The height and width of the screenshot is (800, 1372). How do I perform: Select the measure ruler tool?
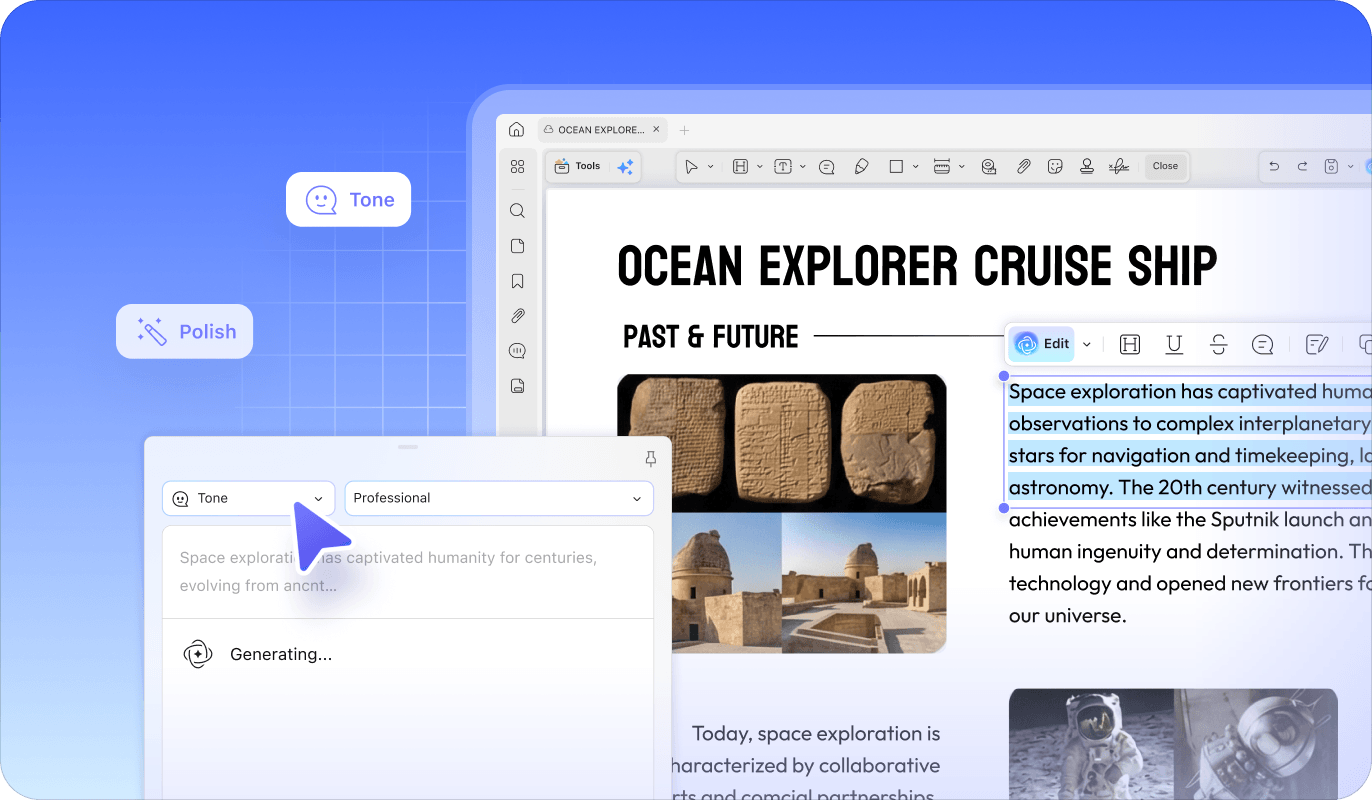coord(941,167)
